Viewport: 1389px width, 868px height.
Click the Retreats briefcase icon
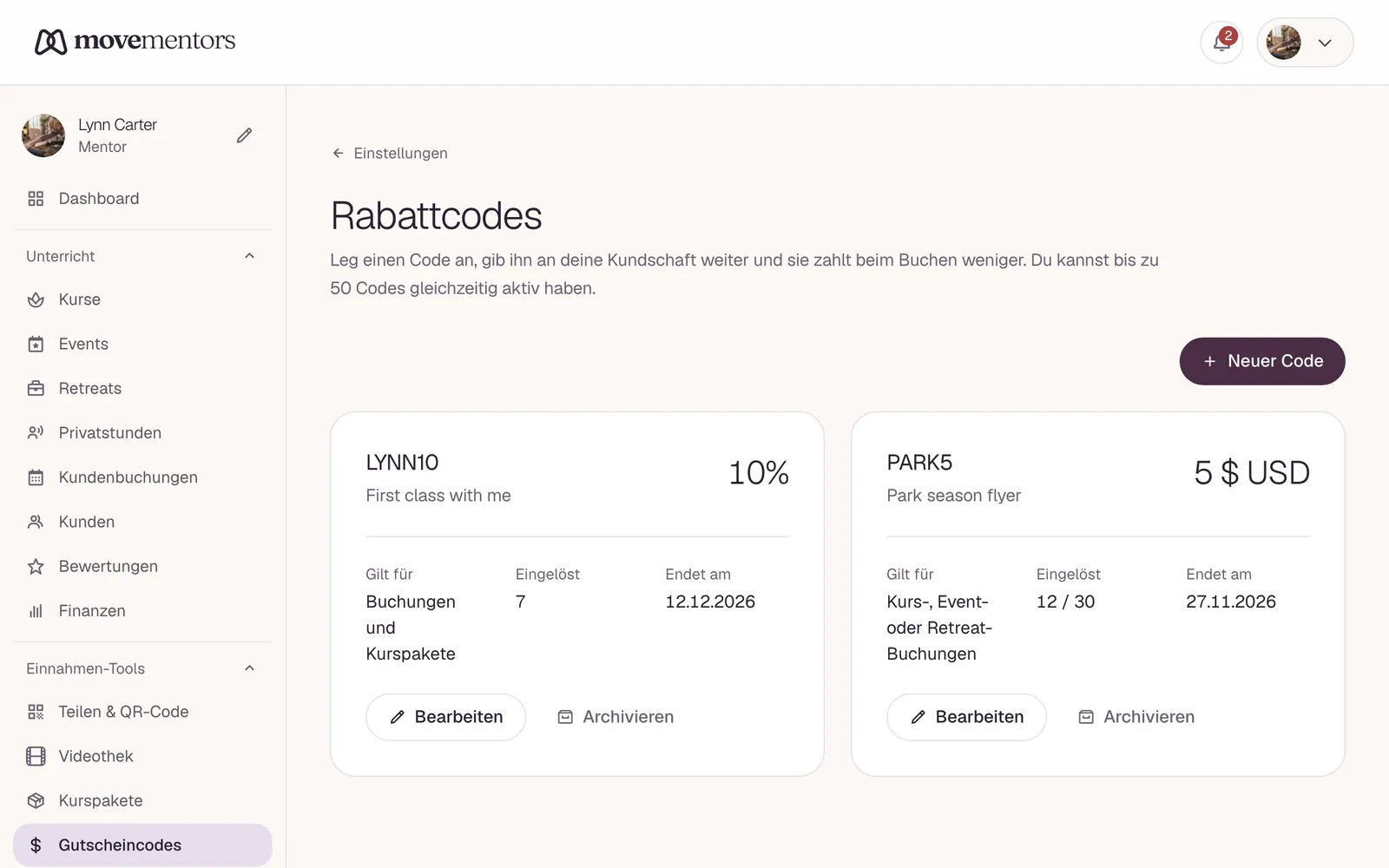click(x=36, y=388)
